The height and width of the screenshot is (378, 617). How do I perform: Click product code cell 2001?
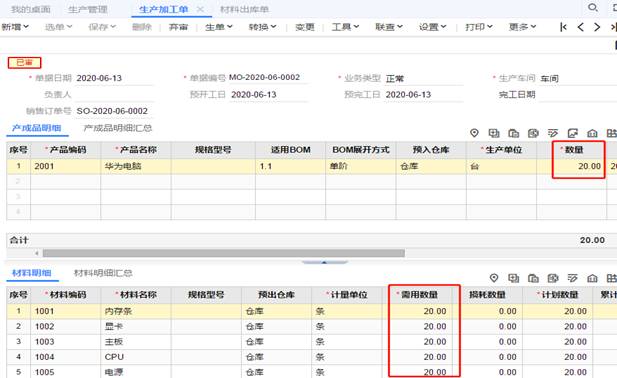(x=66, y=166)
